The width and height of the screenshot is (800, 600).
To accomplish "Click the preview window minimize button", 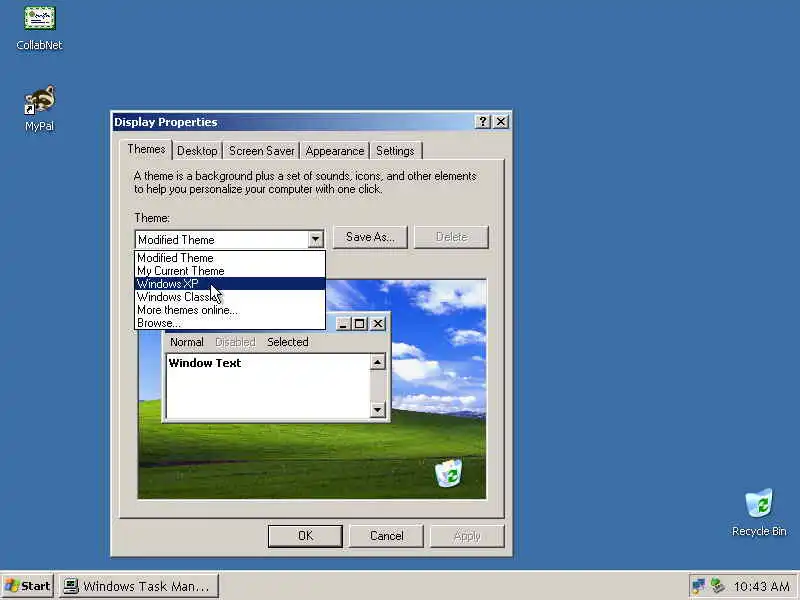I will pos(343,323).
